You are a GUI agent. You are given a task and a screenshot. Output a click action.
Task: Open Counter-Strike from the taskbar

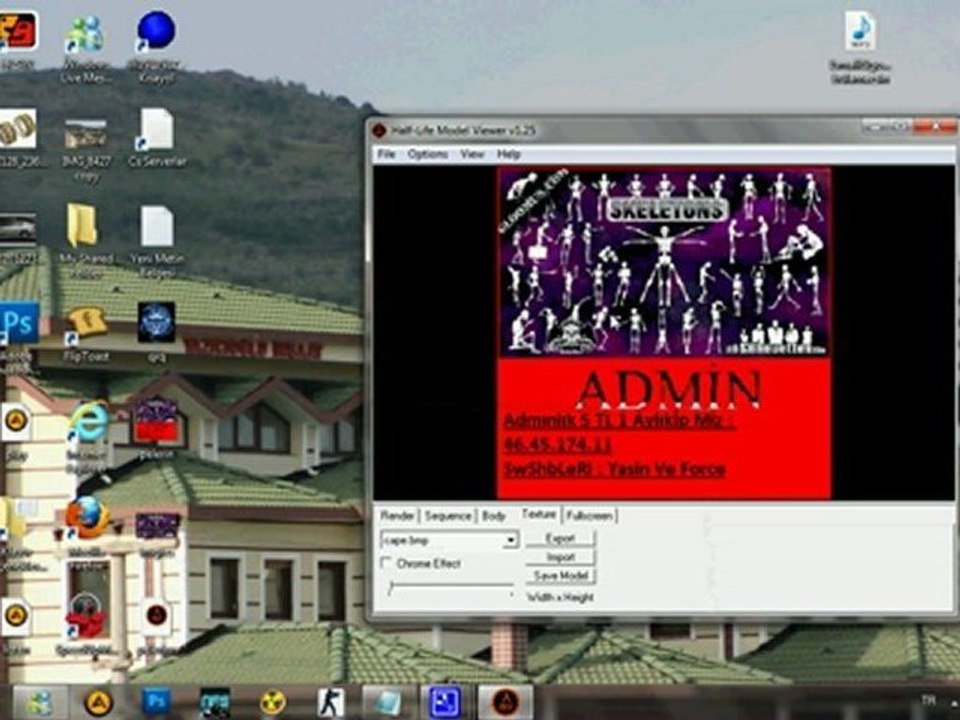point(331,703)
